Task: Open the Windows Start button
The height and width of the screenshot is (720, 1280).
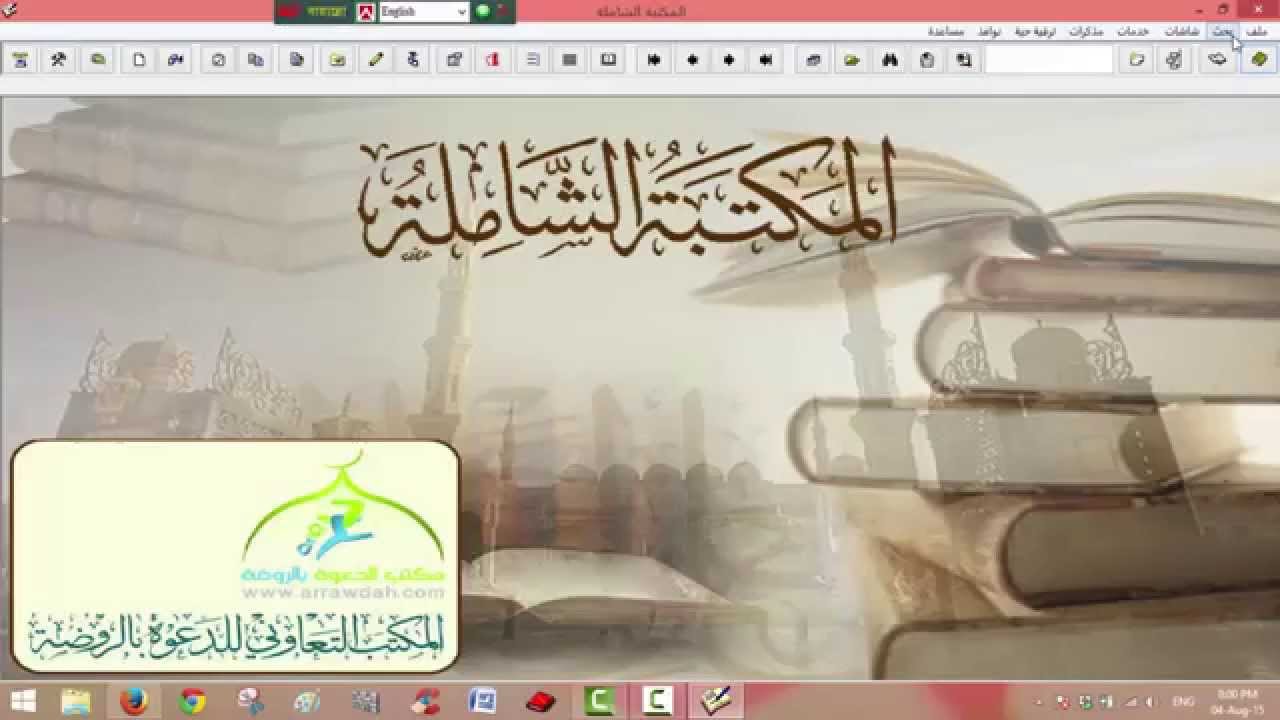Action: click(23, 702)
